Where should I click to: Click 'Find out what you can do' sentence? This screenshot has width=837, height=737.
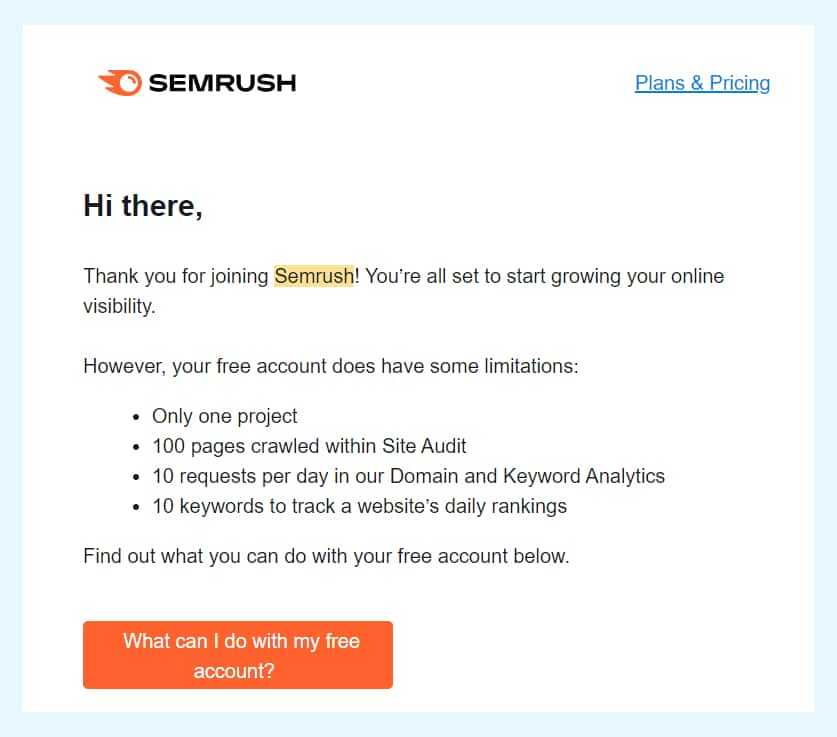[x=326, y=556]
